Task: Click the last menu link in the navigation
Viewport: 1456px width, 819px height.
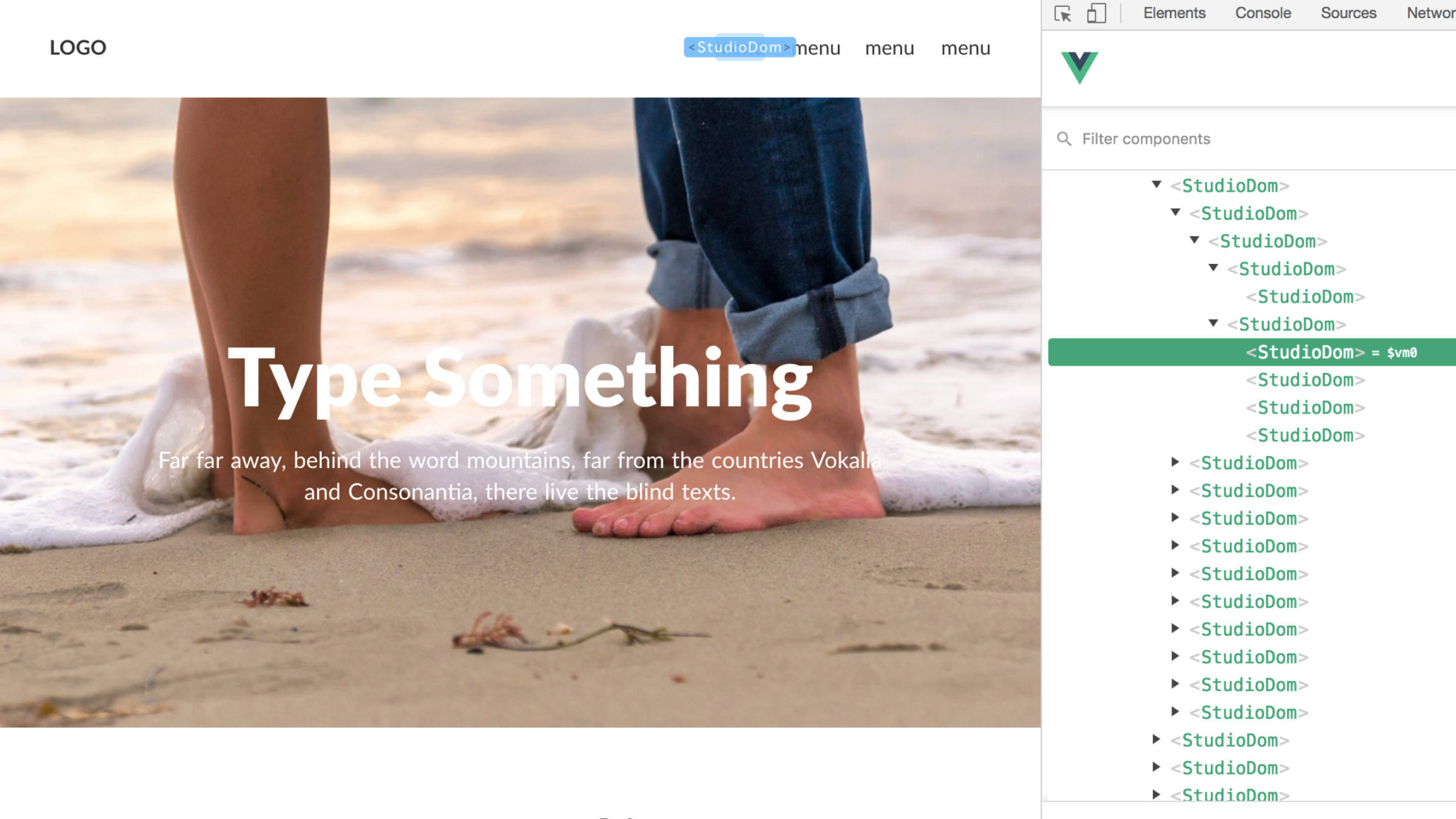Action: (965, 48)
